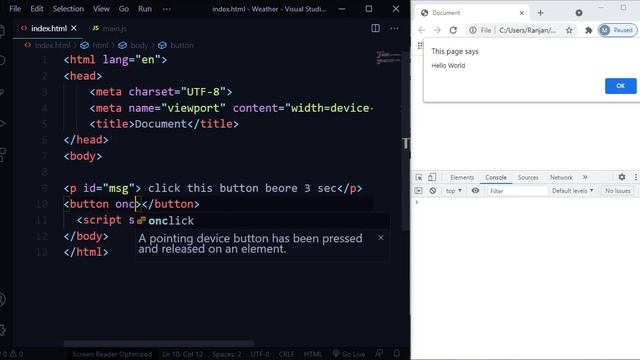Open Chrome extensions puzzle icon
The height and width of the screenshot is (360, 640).
pyautogui.click(x=588, y=30)
